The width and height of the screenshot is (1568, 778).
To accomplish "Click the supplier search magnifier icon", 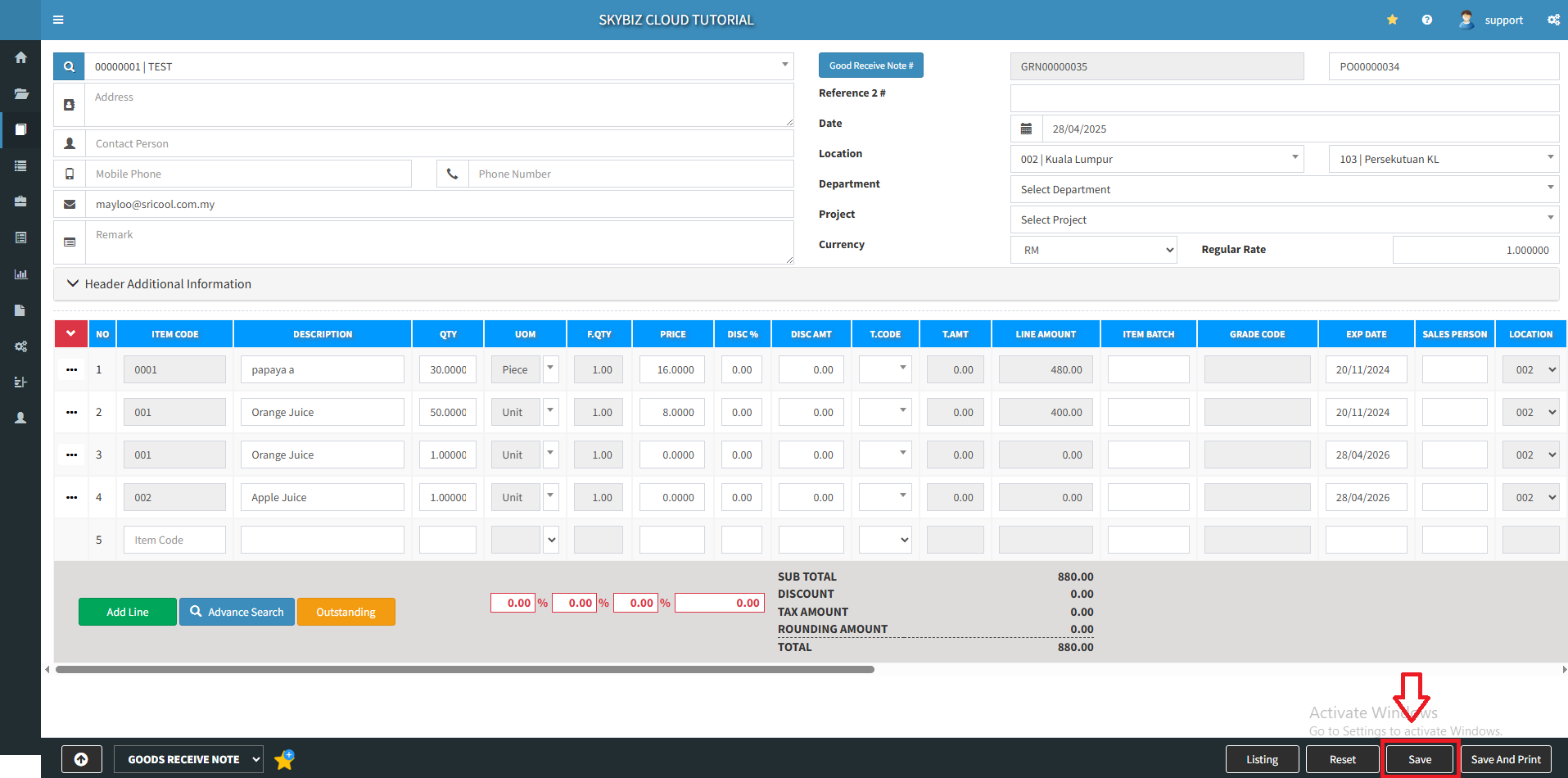I will pos(70,67).
